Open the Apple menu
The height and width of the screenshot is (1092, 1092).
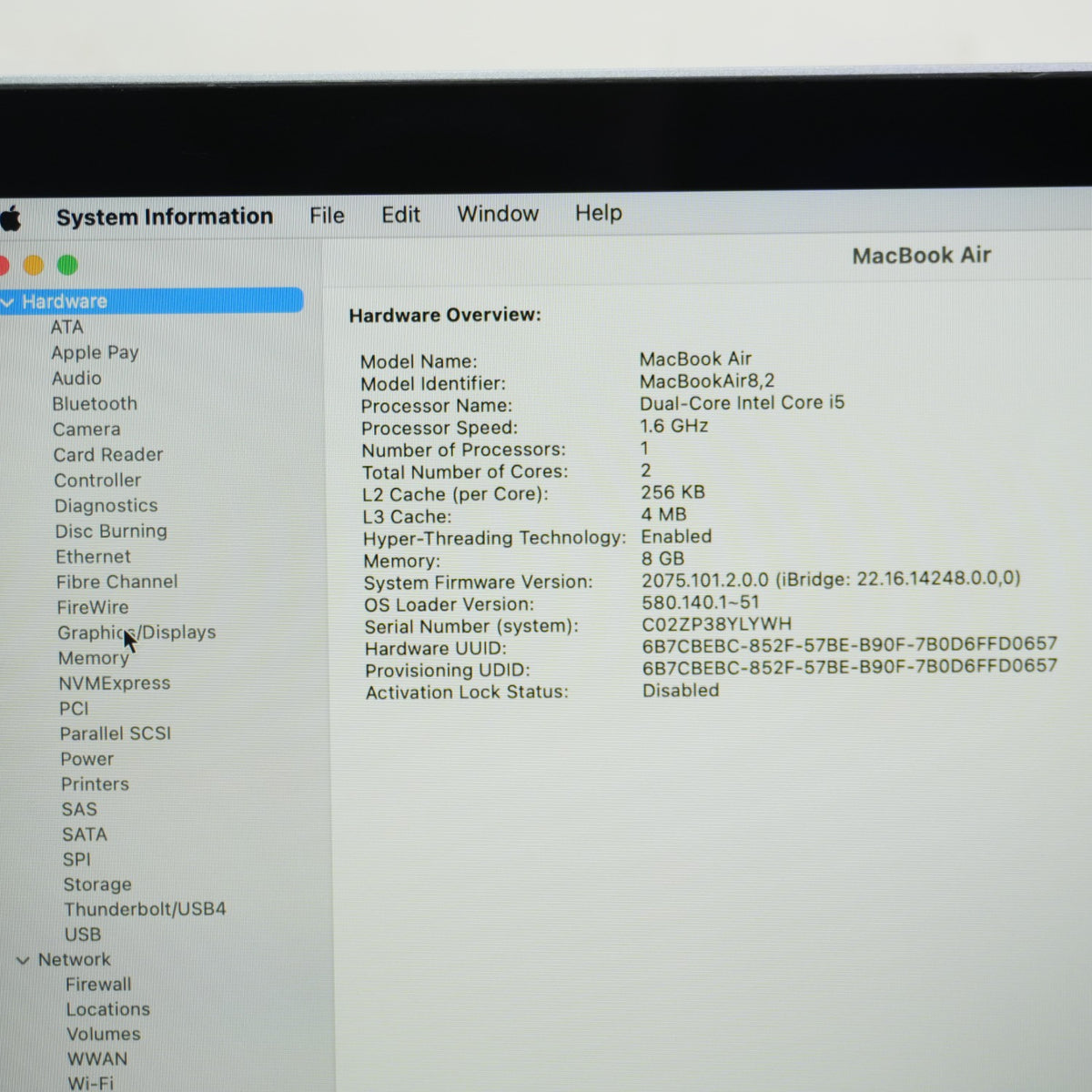[x=10, y=218]
